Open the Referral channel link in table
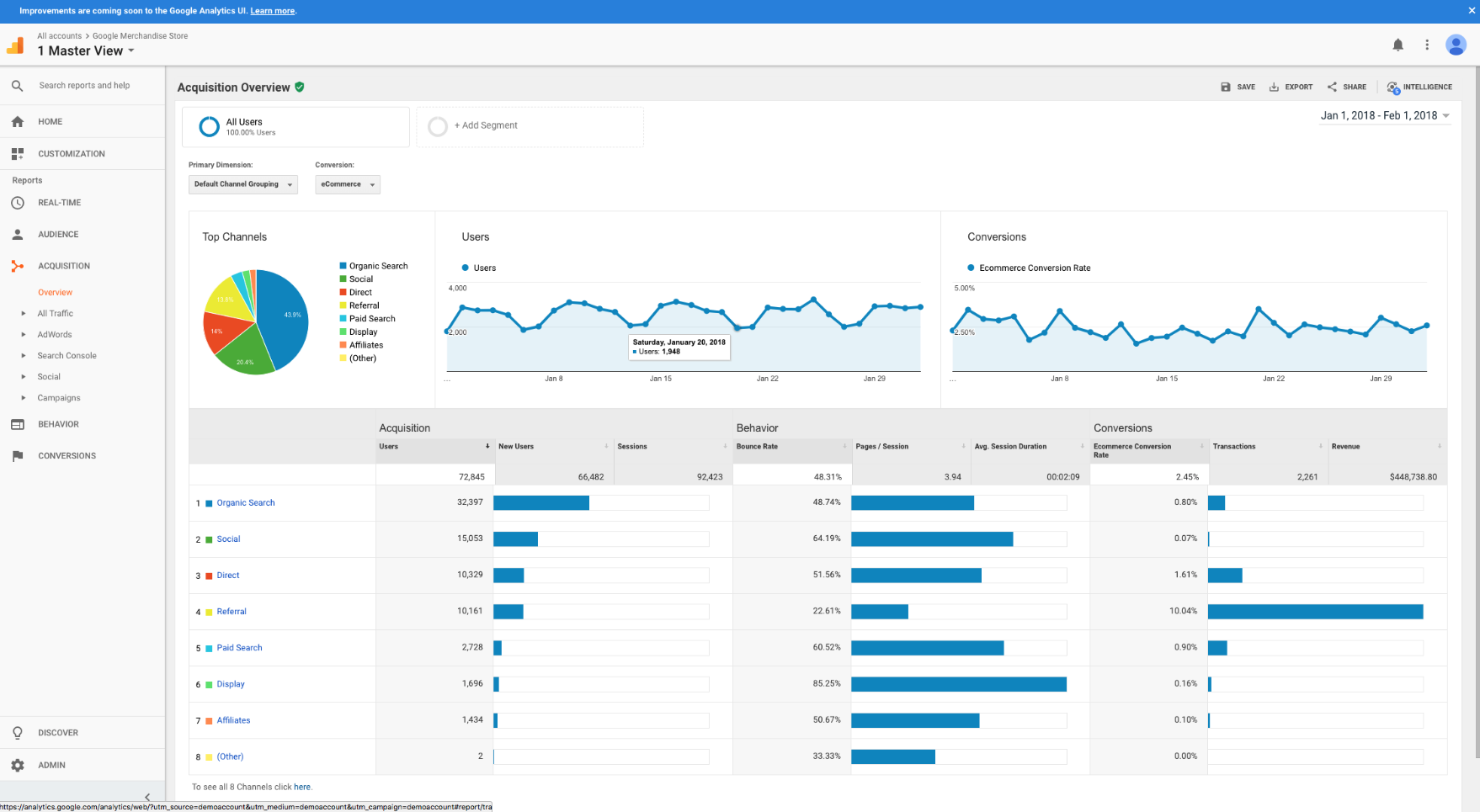This screenshot has width=1480, height=812. [x=232, y=612]
